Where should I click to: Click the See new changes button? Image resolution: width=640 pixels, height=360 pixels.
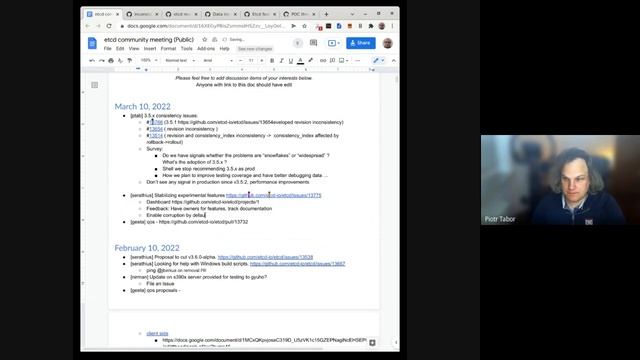coord(255,49)
